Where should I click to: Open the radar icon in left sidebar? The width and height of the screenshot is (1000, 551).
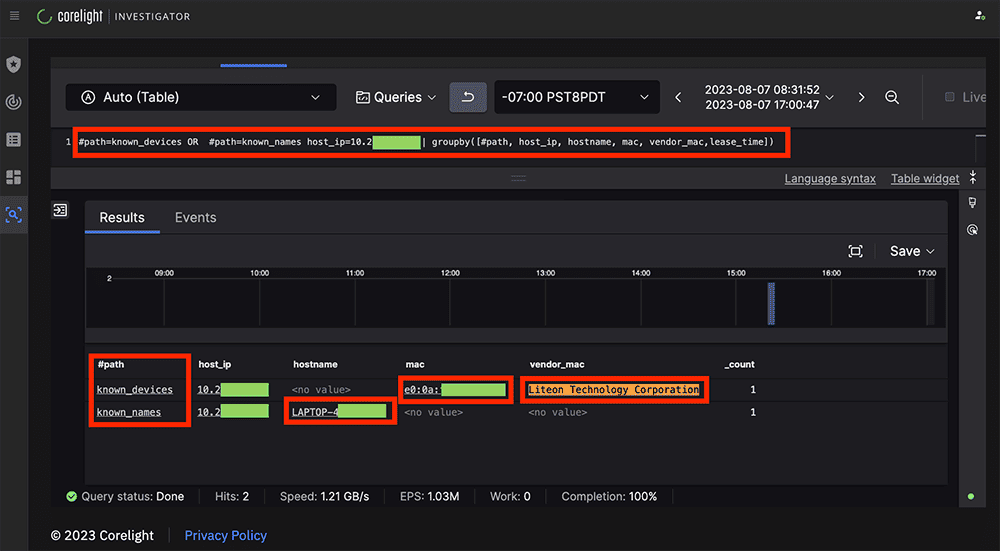point(14,102)
